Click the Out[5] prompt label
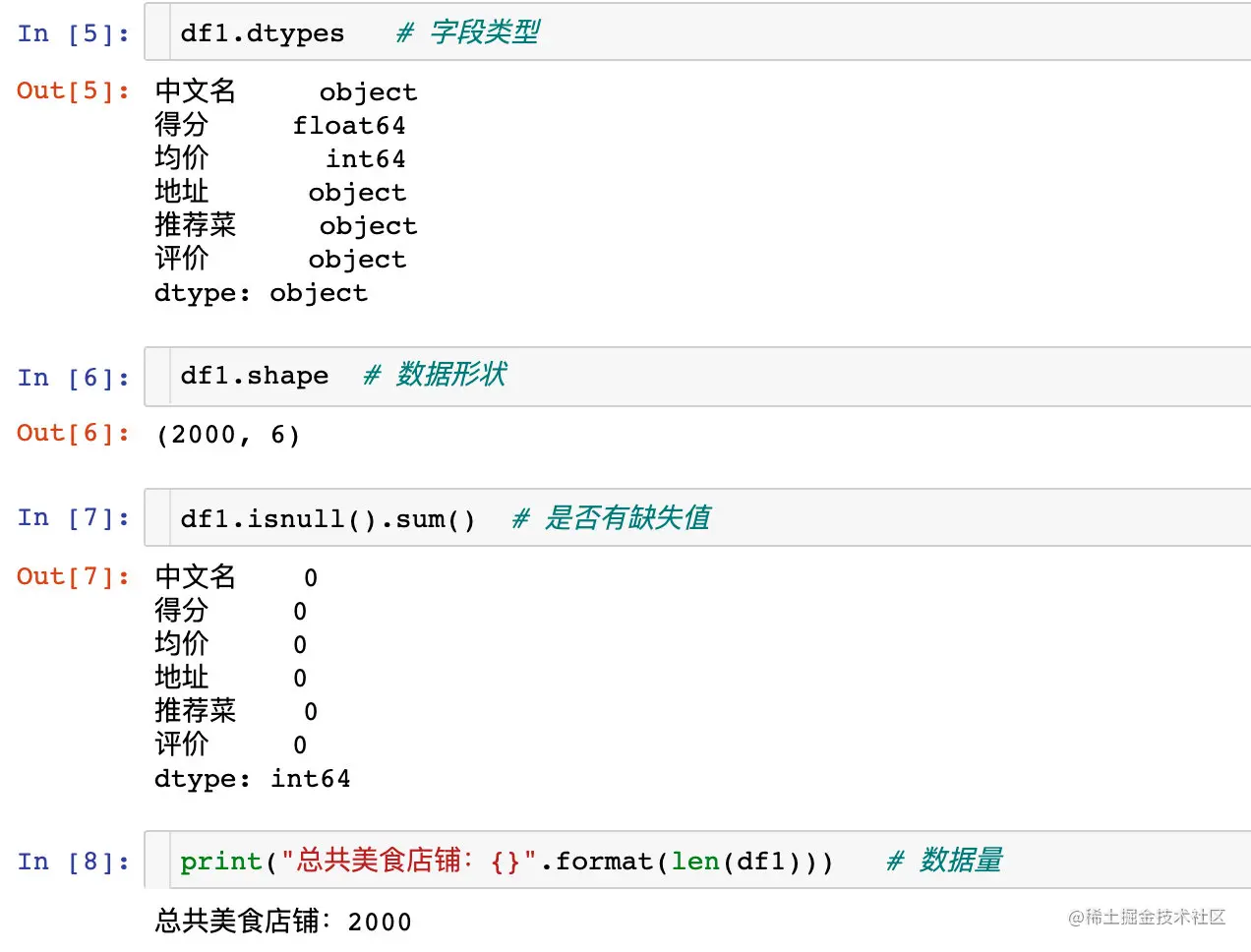 point(74,90)
